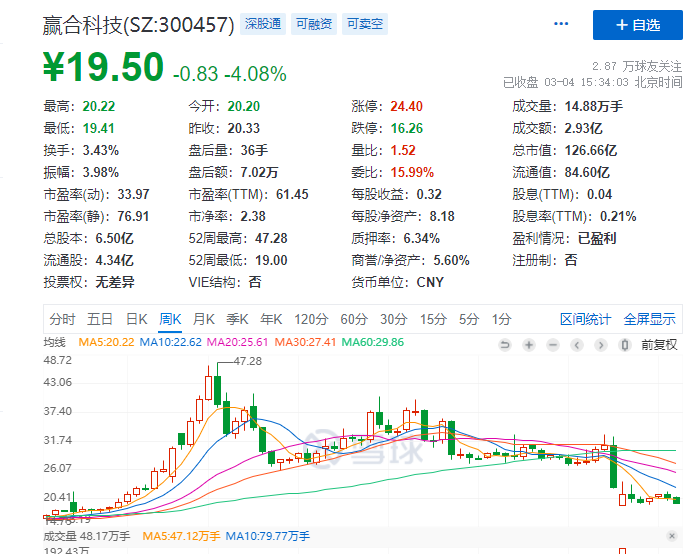Open the 前复权 adjustment dropdown
Image resolution: width=698 pixels, height=554 pixels.
[x=658, y=344]
